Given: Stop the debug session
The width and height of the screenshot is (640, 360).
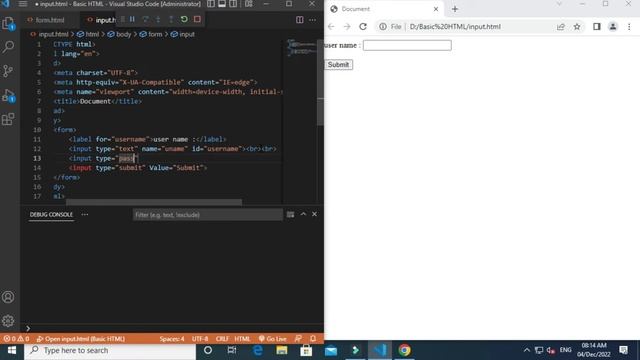Looking at the screenshot, I should 197,19.
